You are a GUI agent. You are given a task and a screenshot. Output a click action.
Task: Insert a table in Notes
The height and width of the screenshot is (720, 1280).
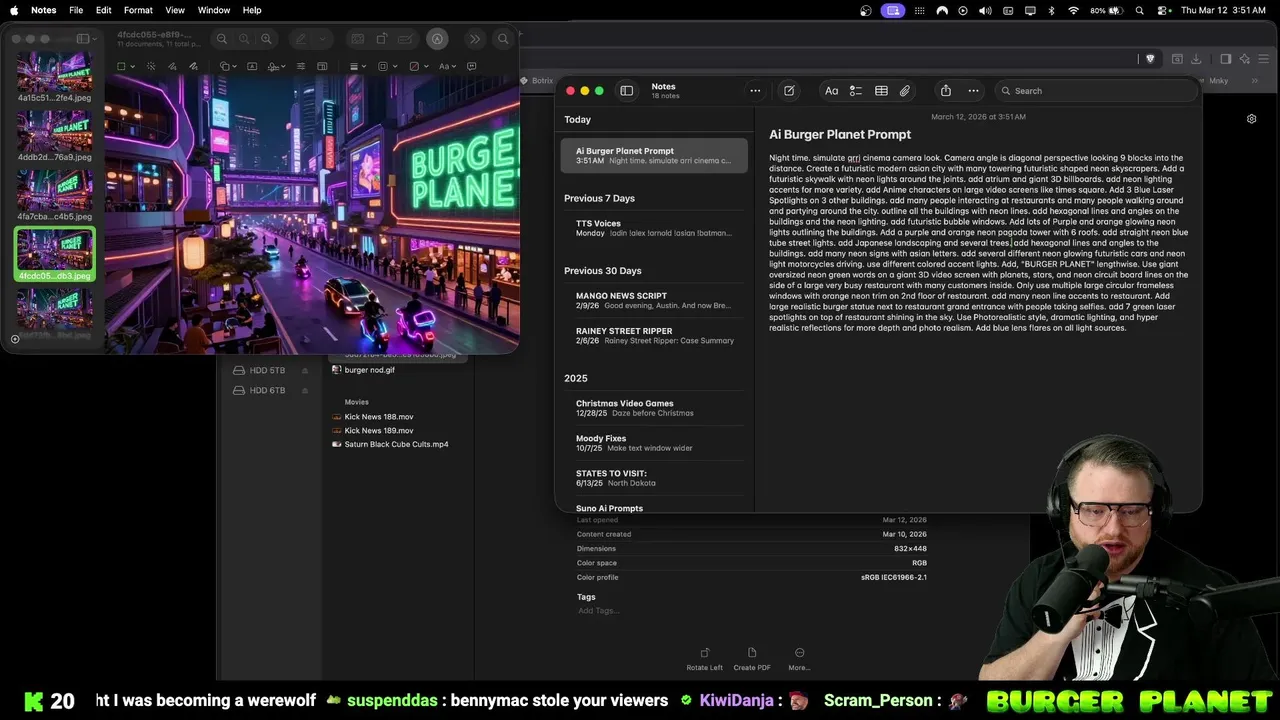coord(881,91)
